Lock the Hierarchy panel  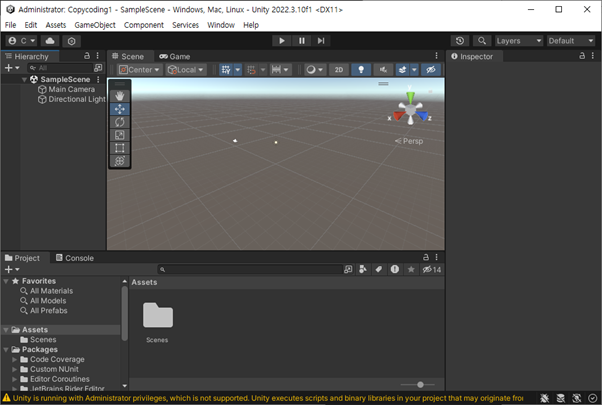coord(87,56)
